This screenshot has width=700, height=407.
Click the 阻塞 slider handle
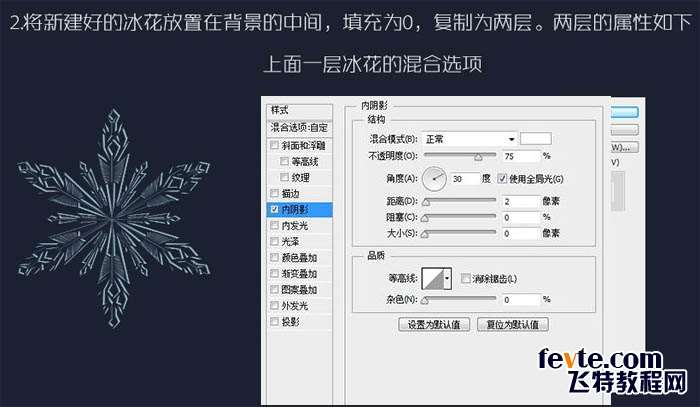click(425, 218)
